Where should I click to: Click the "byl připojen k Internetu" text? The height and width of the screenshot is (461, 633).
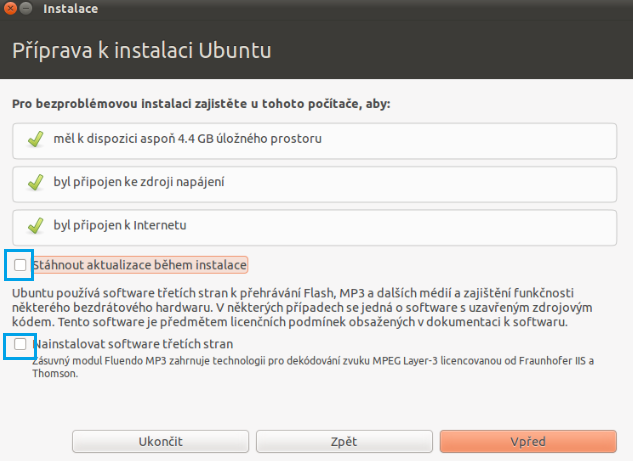point(120,225)
